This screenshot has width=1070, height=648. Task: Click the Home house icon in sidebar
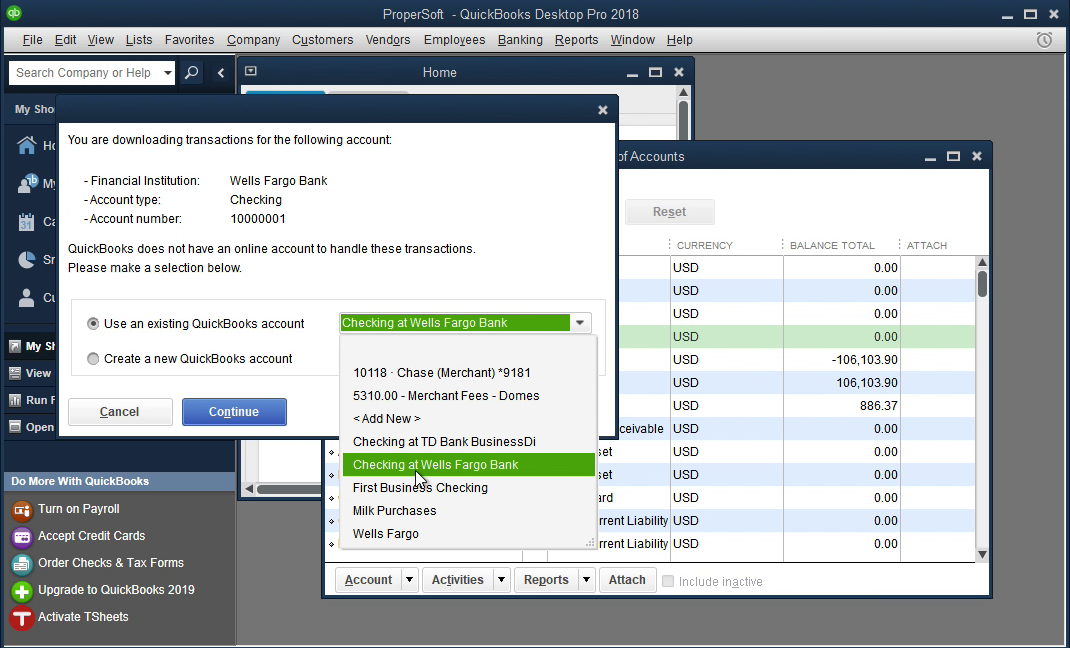(x=27, y=145)
